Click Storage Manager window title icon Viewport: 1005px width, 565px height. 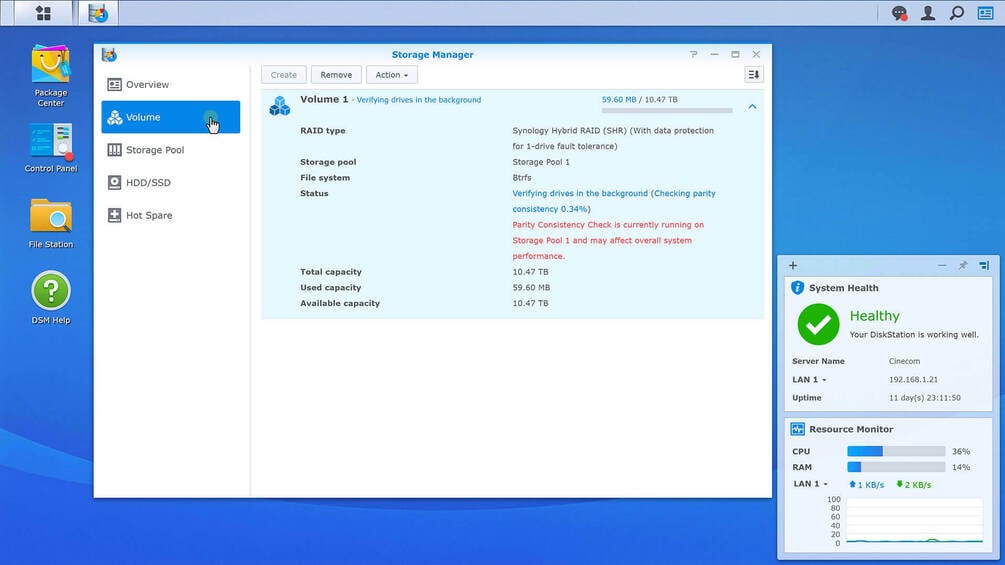pyautogui.click(x=109, y=54)
